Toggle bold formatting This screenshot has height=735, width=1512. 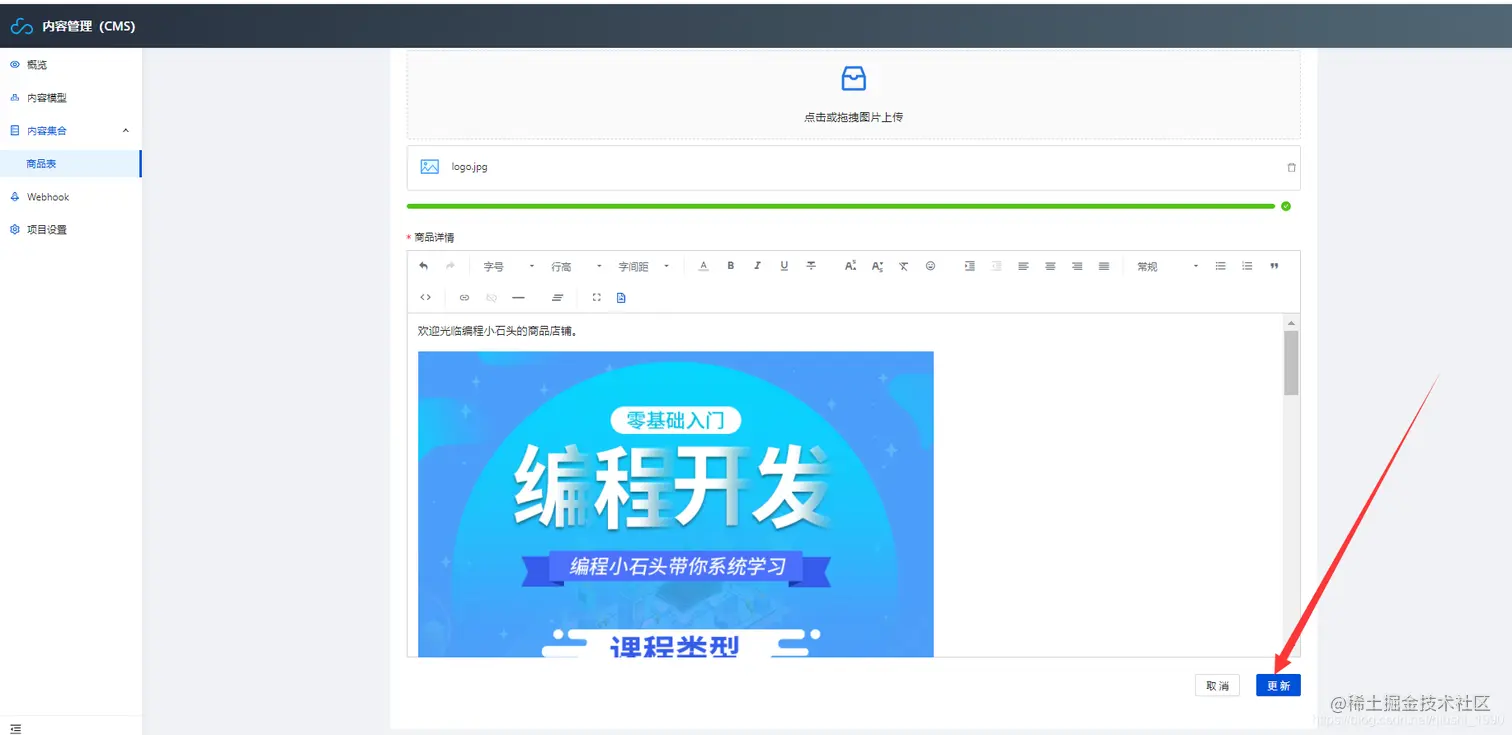(730, 266)
